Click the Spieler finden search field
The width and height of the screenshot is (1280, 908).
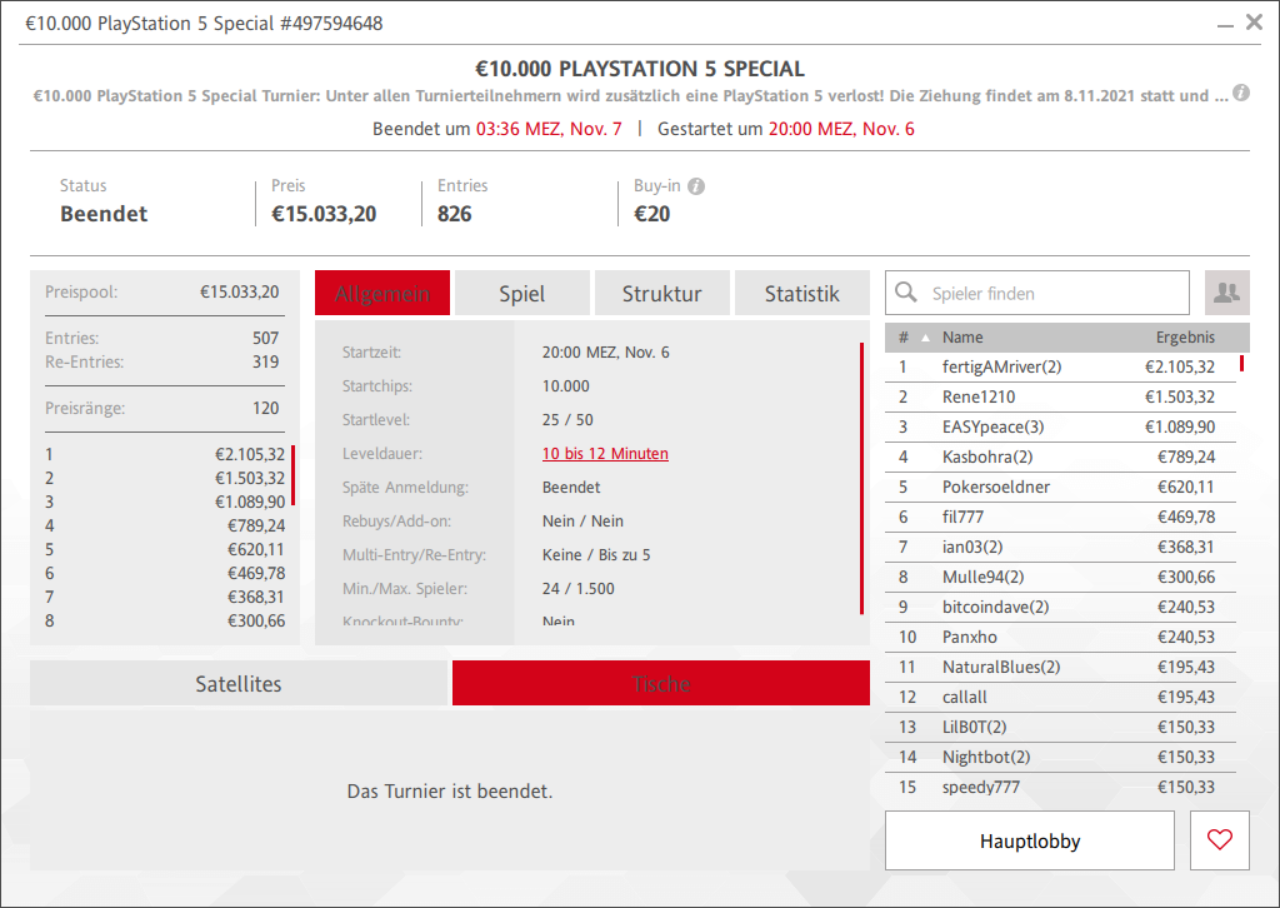coord(1038,293)
